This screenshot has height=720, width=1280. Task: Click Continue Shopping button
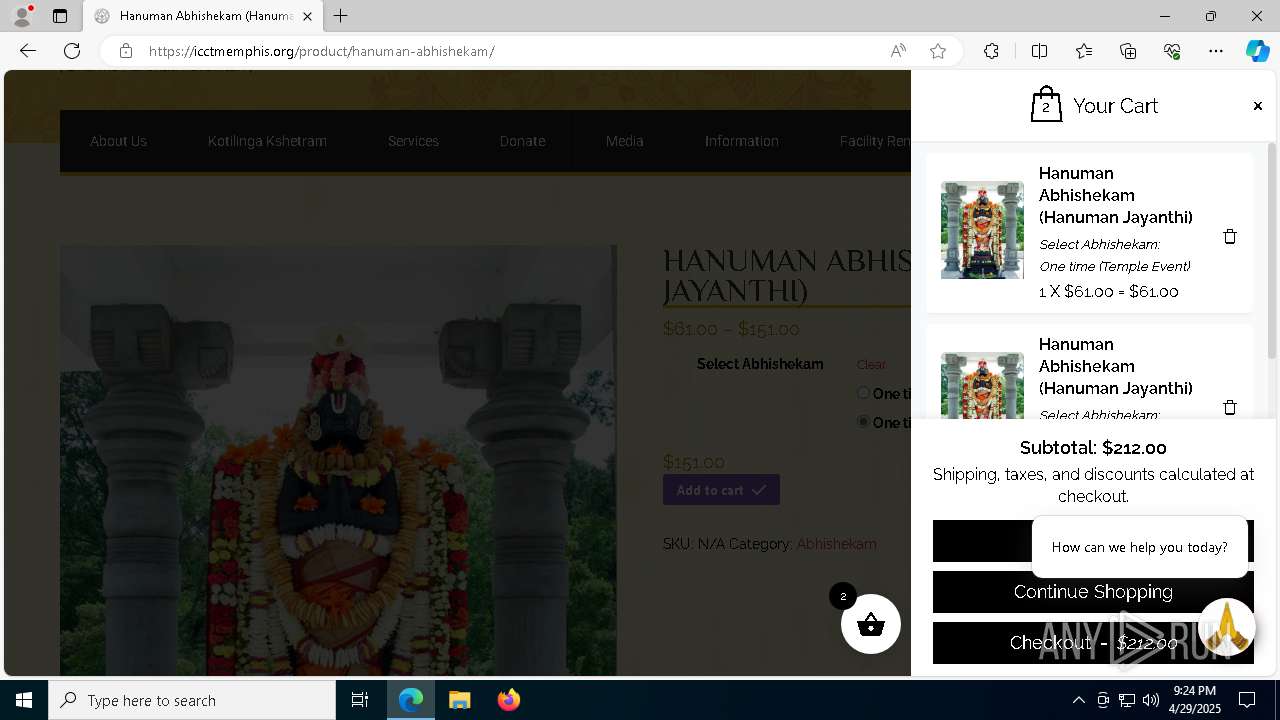1093,592
